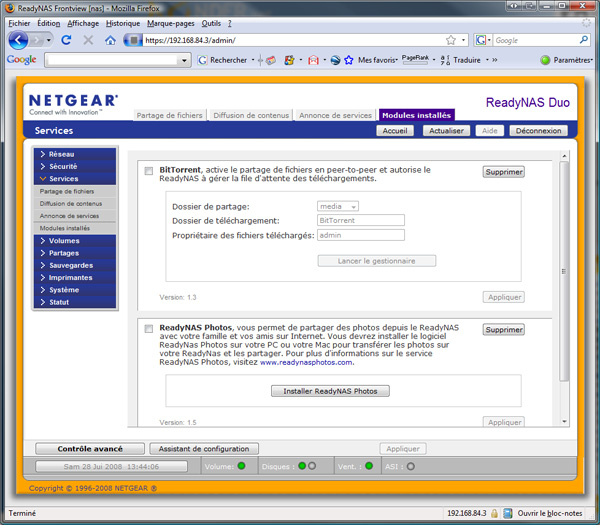This screenshot has width=600, height=525.
Task: Click the green Volume status LED
Action: [x=241, y=466]
